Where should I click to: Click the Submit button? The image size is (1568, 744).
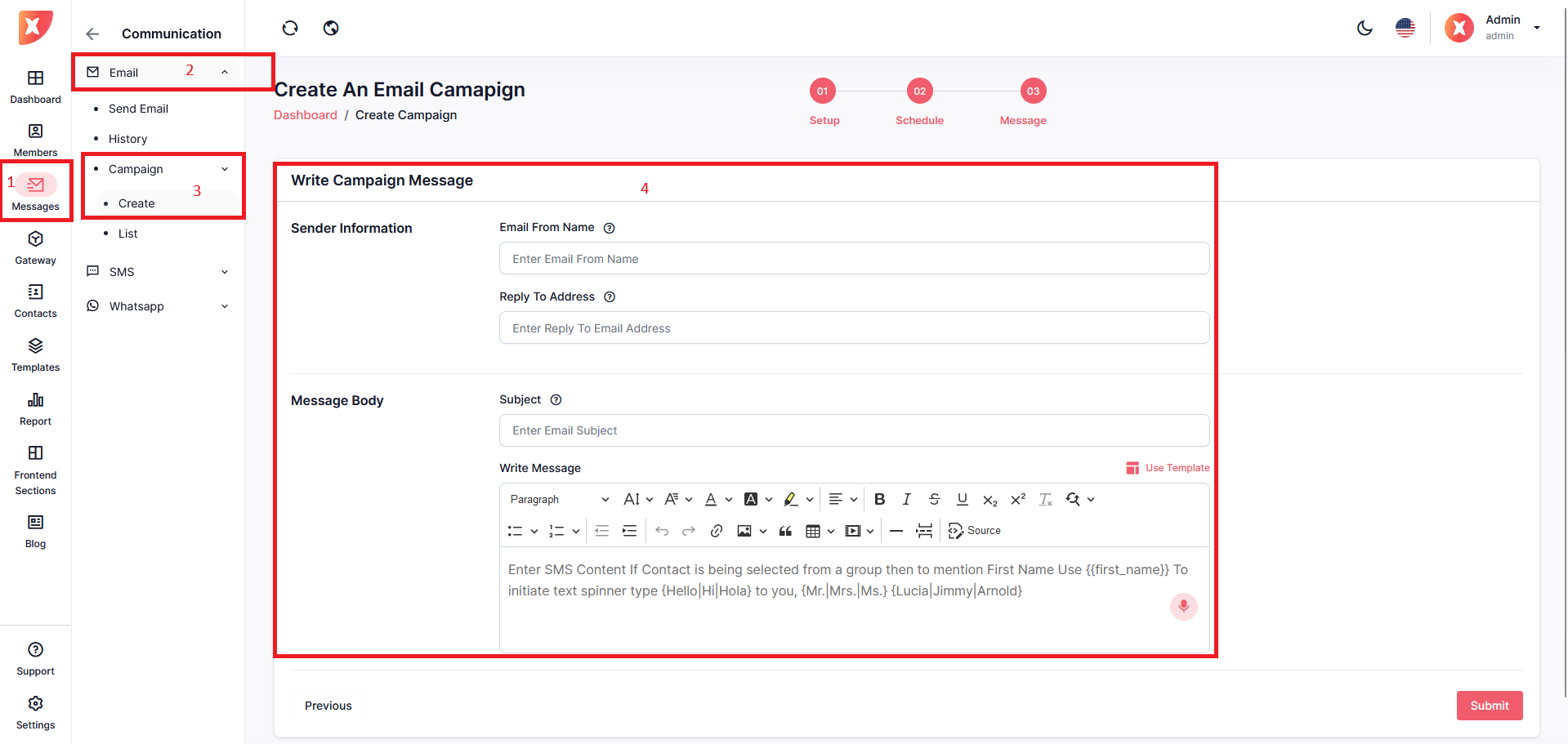click(1489, 706)
